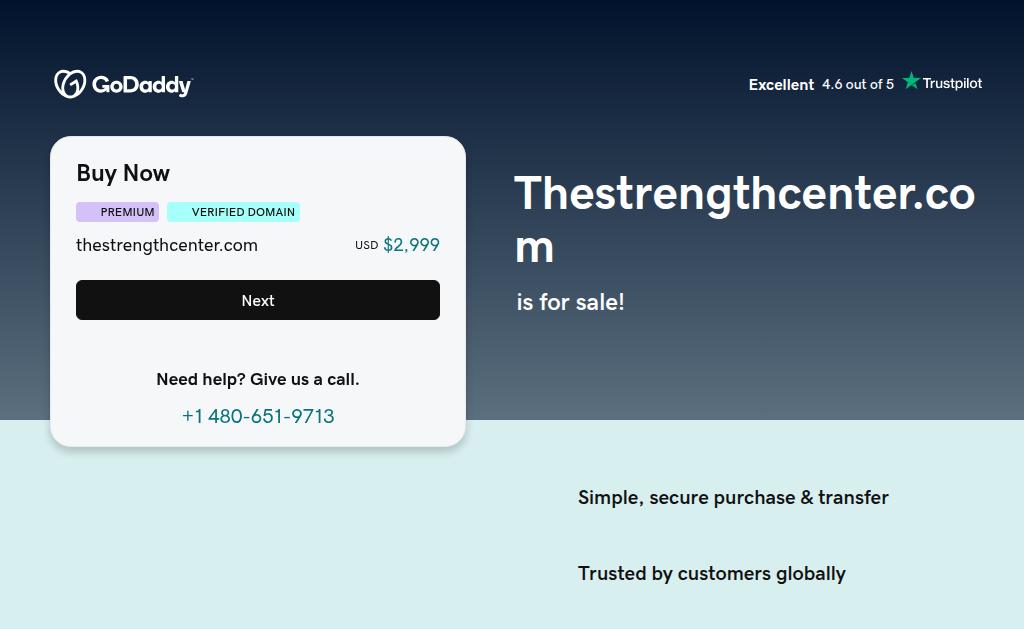Click the '4.6 out of 5' score
Screen dimensions: 1024x629
coord(858,85)
